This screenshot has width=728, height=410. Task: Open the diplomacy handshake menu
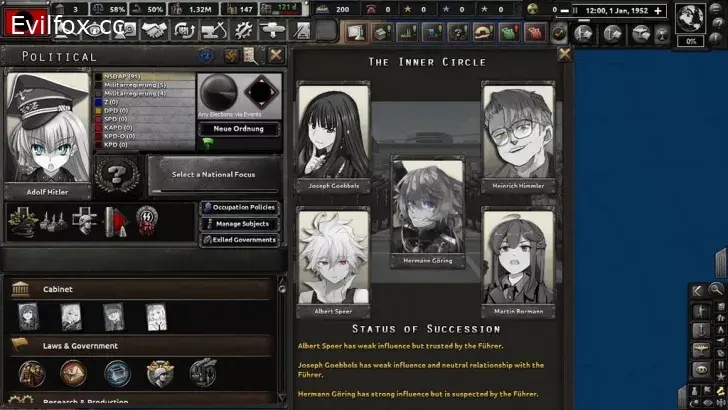pyautogui.click(x=153, y=31)
